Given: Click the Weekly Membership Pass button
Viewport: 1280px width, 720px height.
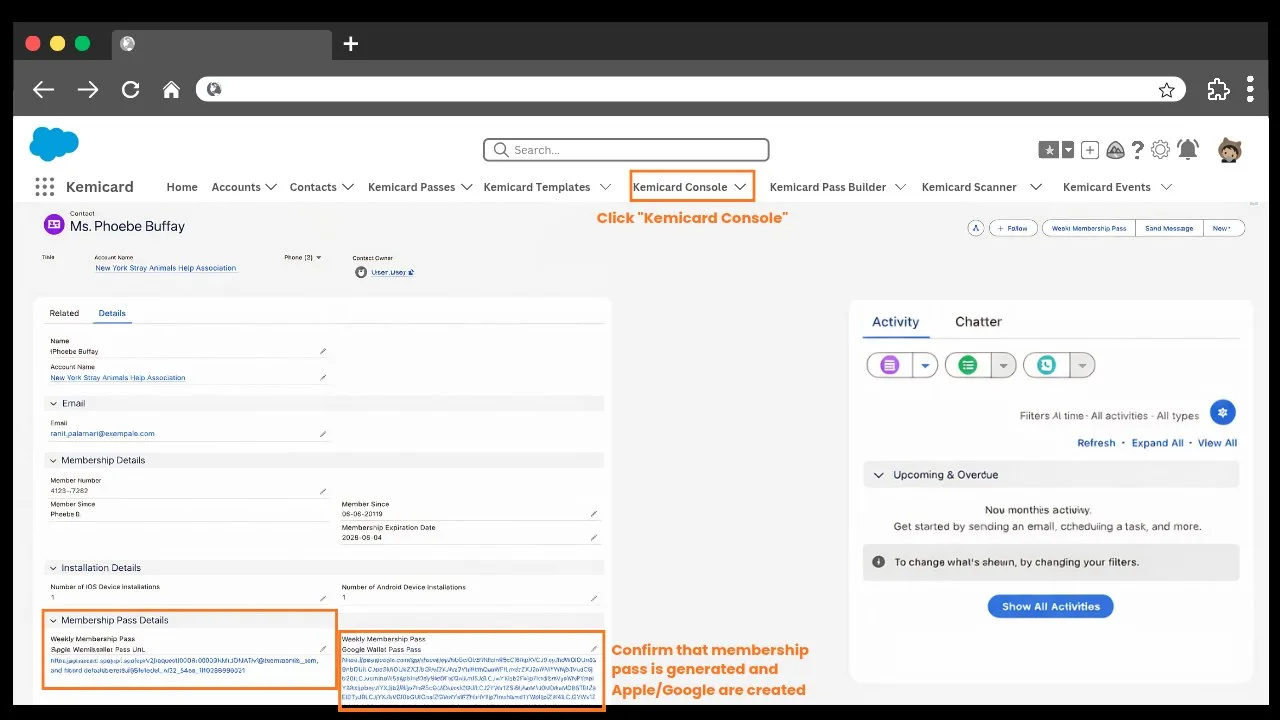Looking at the screenshot, I should [1089, 228].
